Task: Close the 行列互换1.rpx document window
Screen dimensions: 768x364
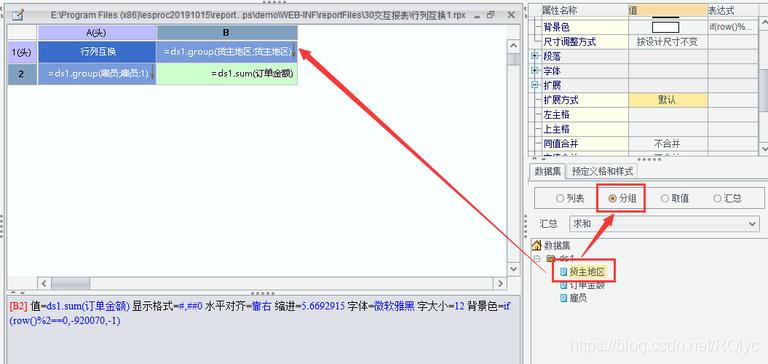Action: [x=511, y=15]
